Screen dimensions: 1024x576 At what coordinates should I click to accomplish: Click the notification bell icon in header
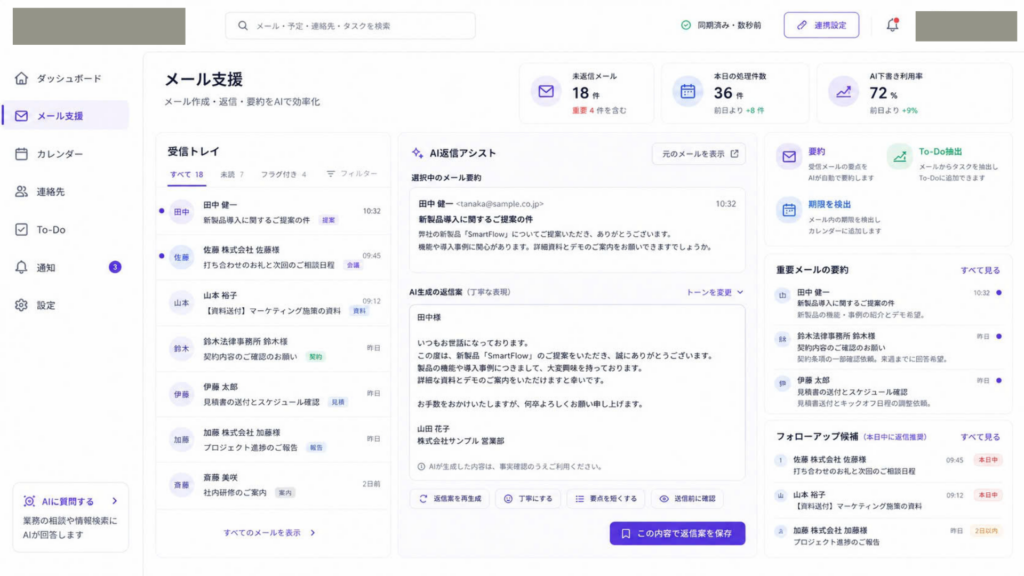[892, 25]
